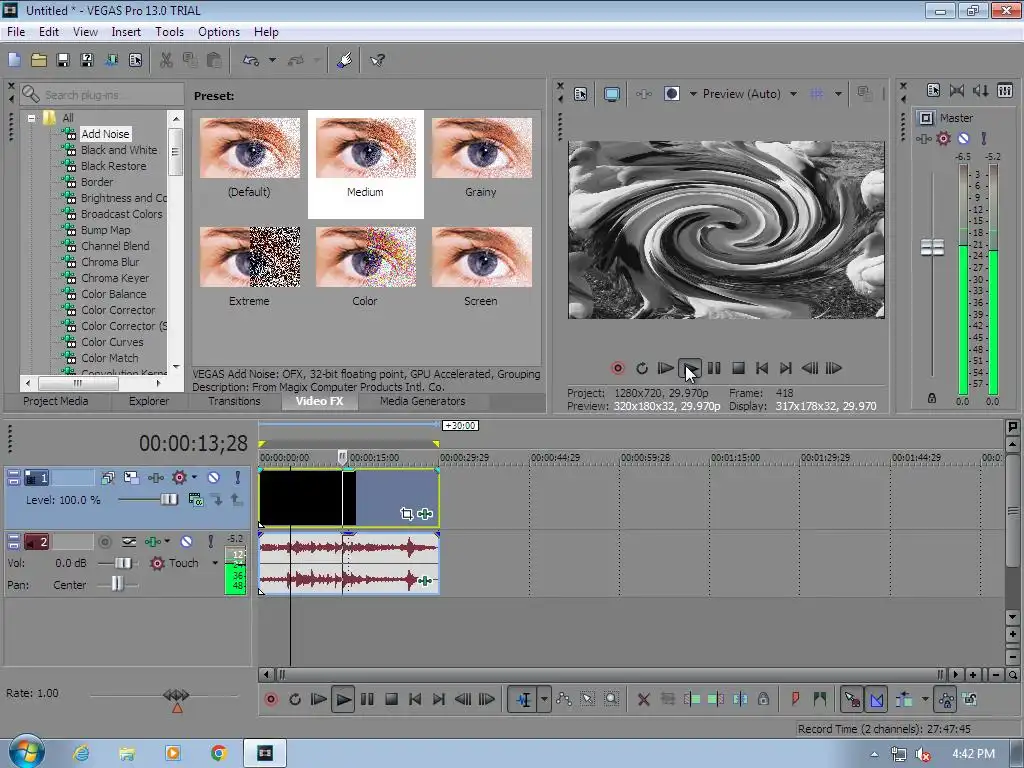Save project with the floppy disk icon
This screenshot has width=1024, height=768.
click(63, 60)
